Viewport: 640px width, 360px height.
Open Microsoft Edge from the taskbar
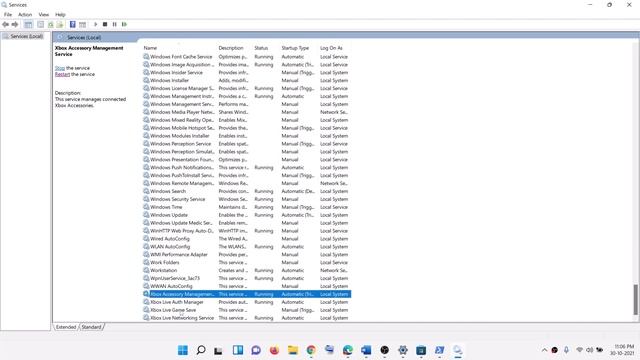tap(348, 350)
